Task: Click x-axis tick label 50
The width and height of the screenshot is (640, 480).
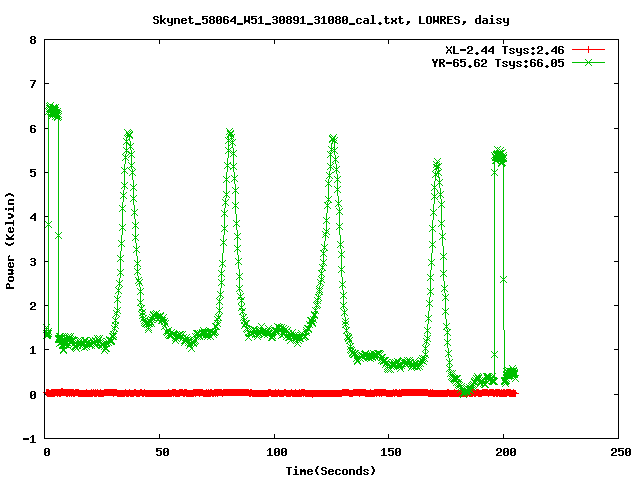Action: tap(162, 452)
